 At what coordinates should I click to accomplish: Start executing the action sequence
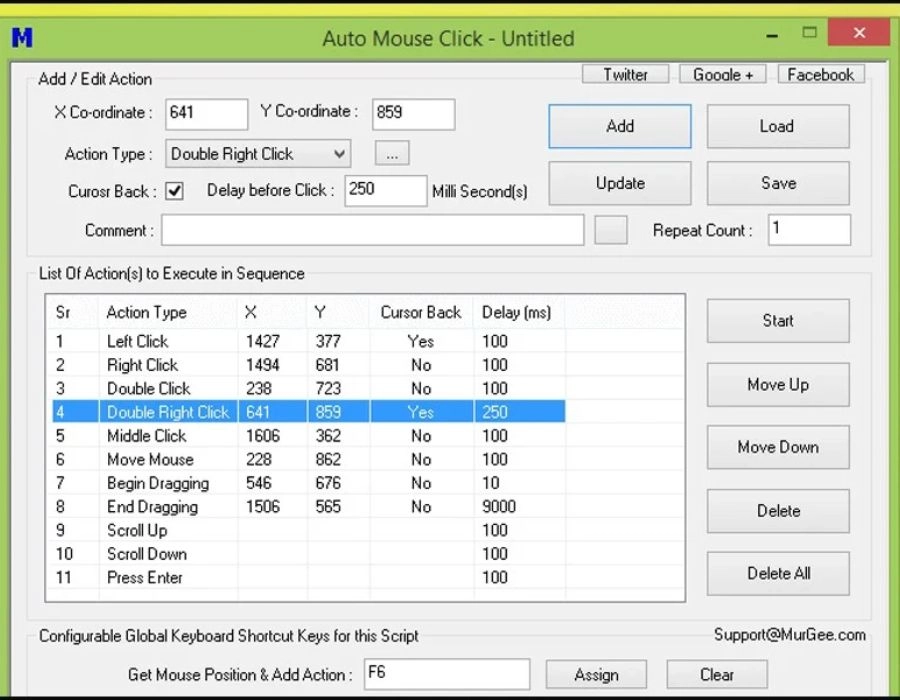(778, 320)
